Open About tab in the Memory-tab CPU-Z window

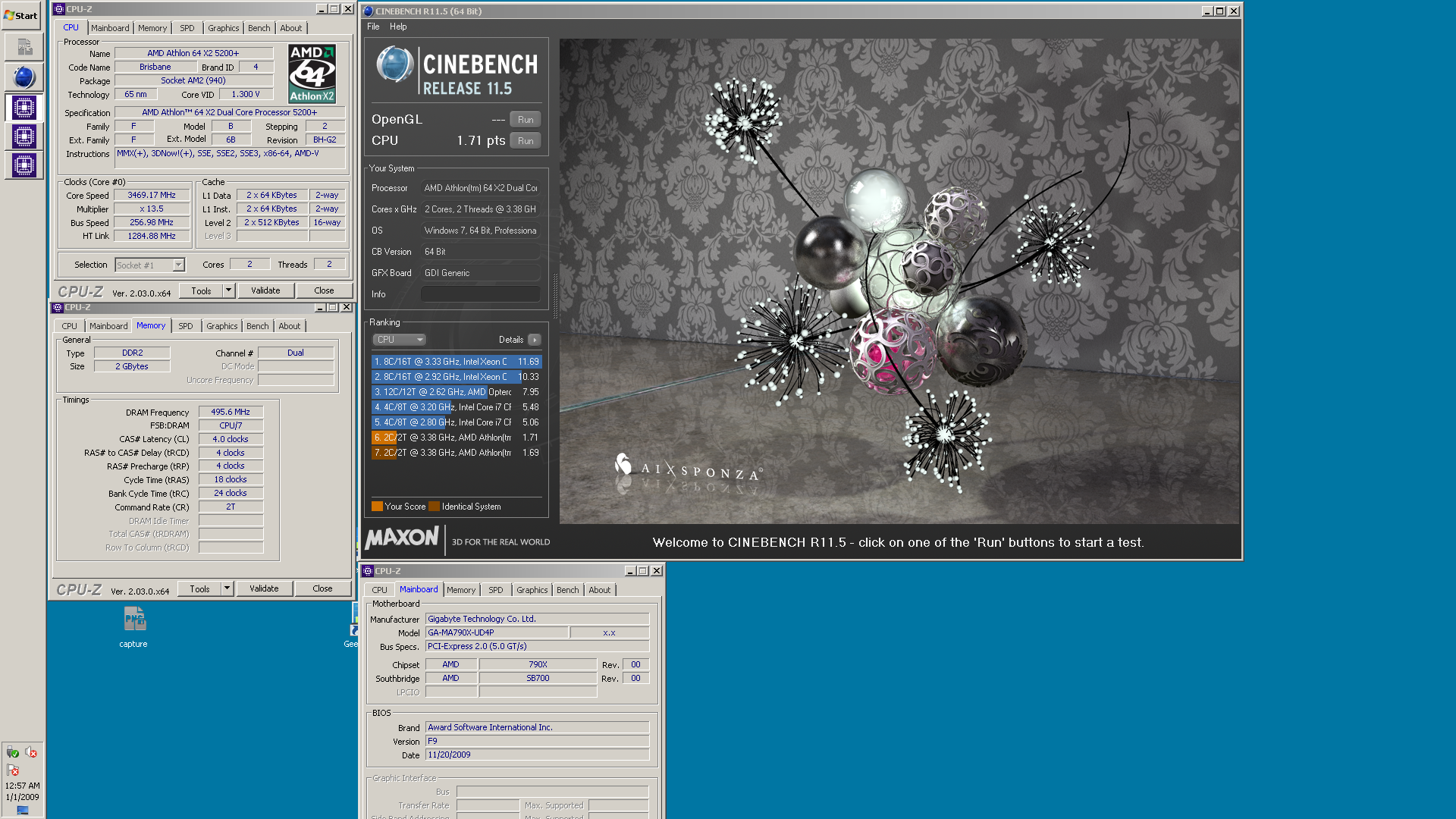pyautogui.click(x=290, y=326)
